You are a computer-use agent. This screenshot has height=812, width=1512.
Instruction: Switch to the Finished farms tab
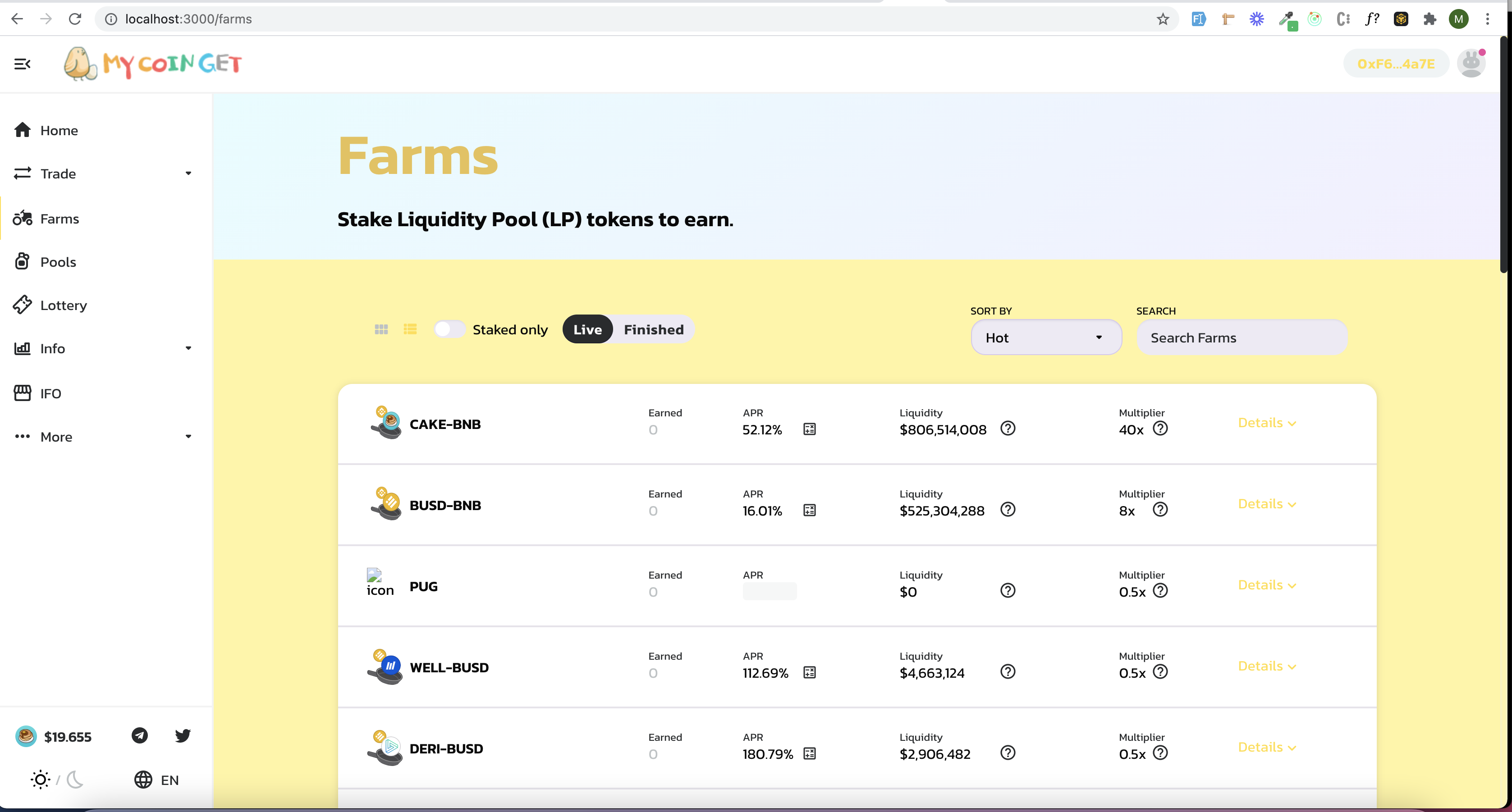[x=653, y=329]
